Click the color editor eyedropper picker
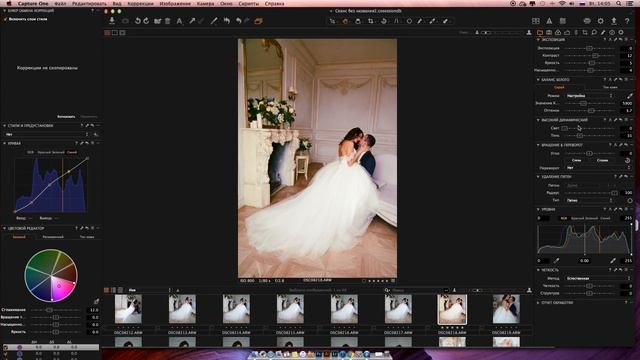The height and width of the screenshot is (360, 640). [96, 301]
